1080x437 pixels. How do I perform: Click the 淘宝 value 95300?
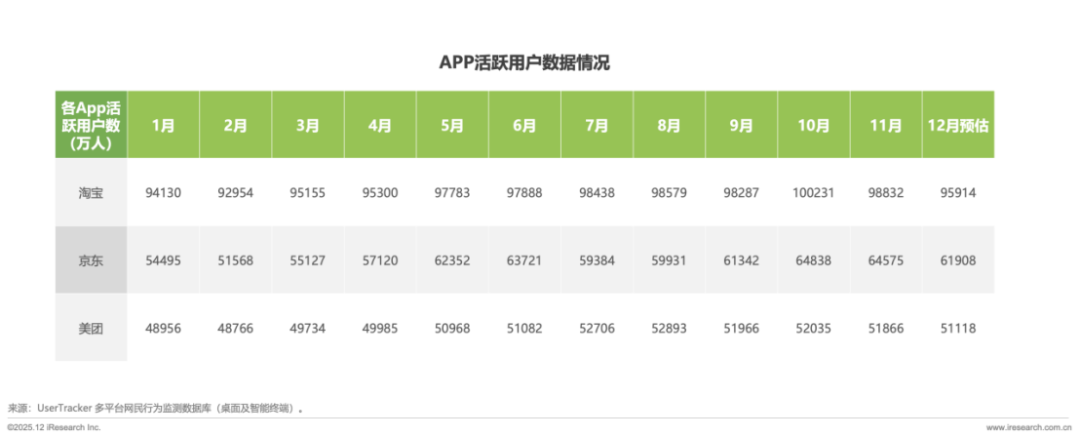[380, 193]
